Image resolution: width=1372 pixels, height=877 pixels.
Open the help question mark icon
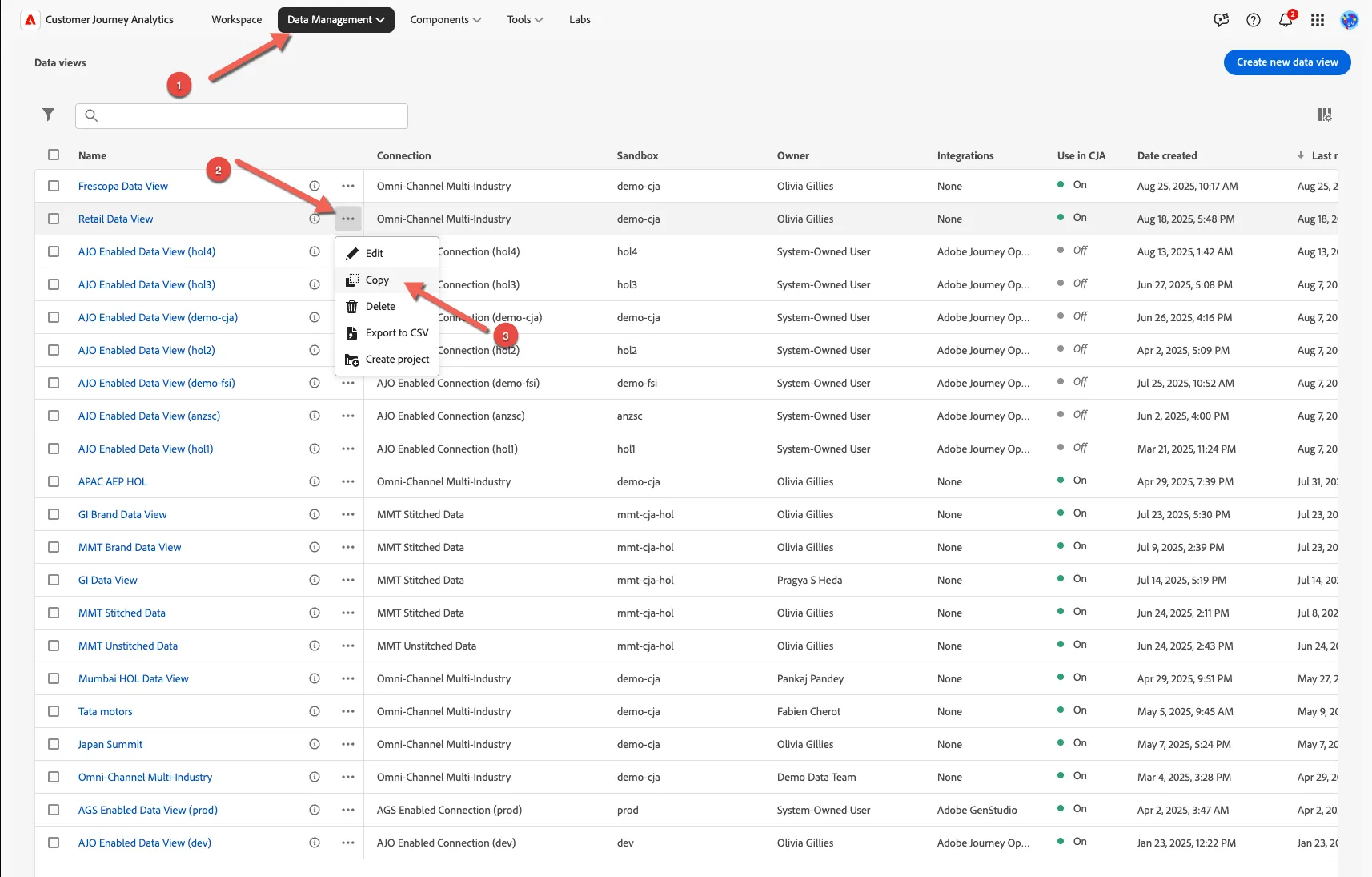pyautogui.click(x=1254, y=20)
